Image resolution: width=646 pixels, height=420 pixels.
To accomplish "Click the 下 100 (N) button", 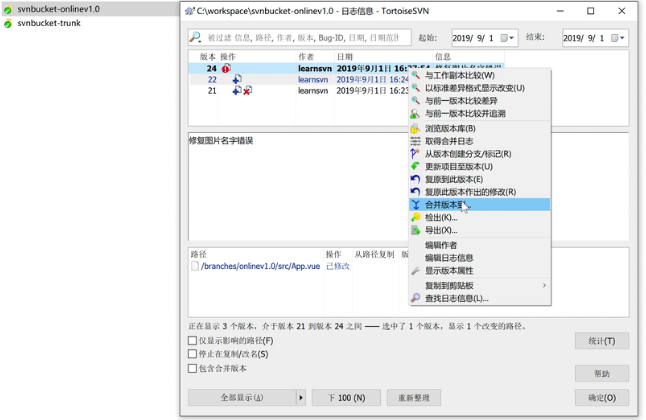I will click(x=346, y=398).
